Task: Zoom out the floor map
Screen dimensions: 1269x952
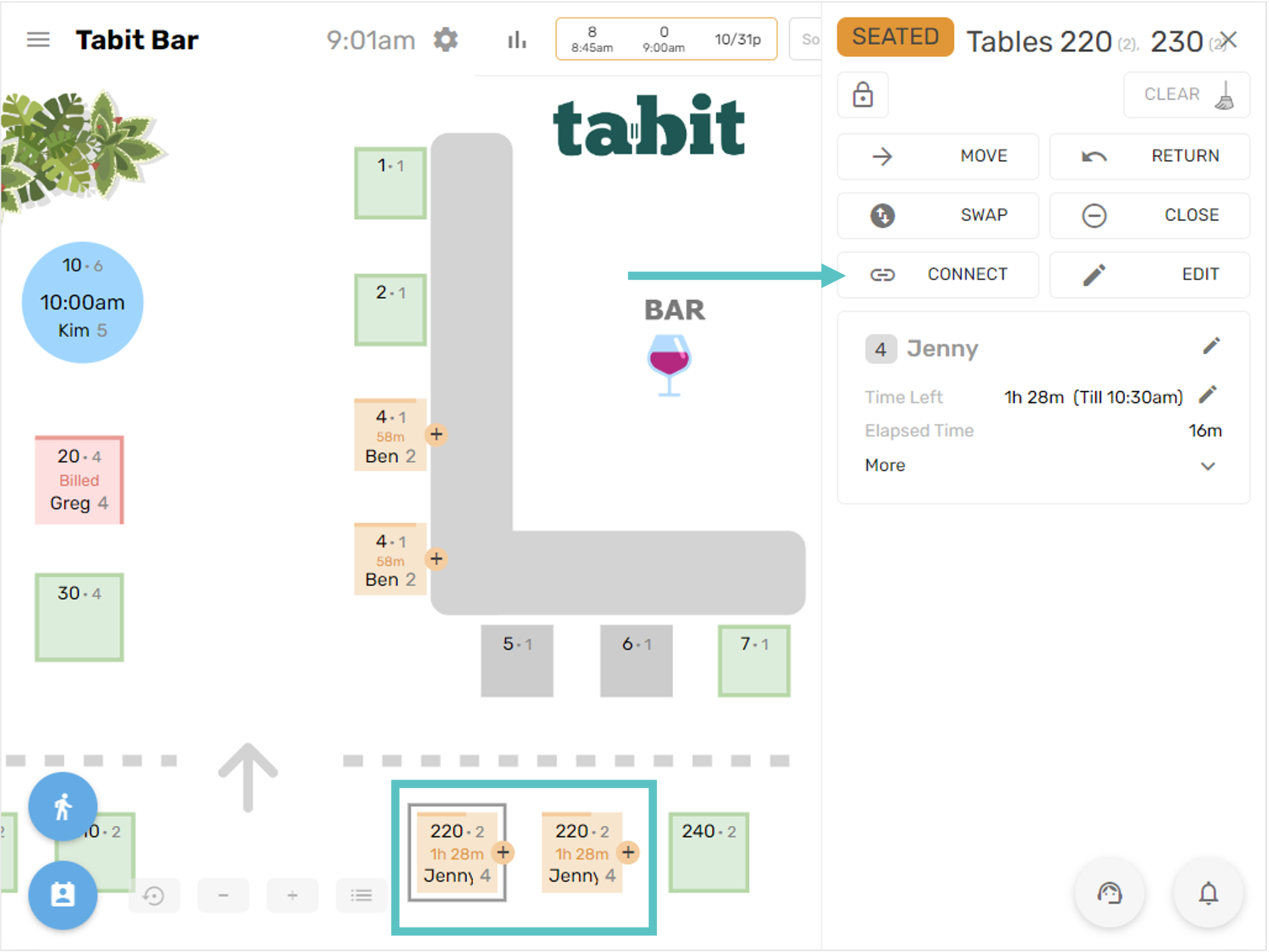Action: (x=223, y=895)
